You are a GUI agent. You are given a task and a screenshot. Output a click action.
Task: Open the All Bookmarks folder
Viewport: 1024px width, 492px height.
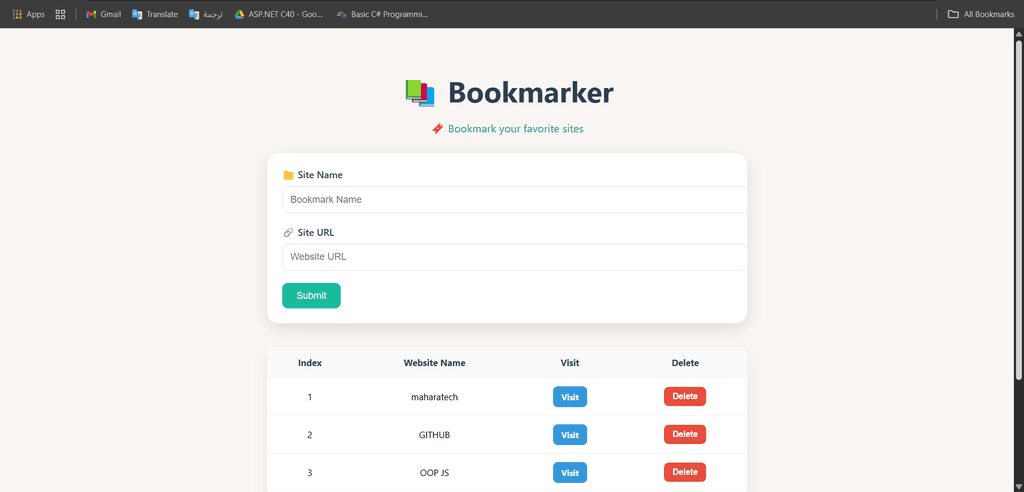pos(981,14)
